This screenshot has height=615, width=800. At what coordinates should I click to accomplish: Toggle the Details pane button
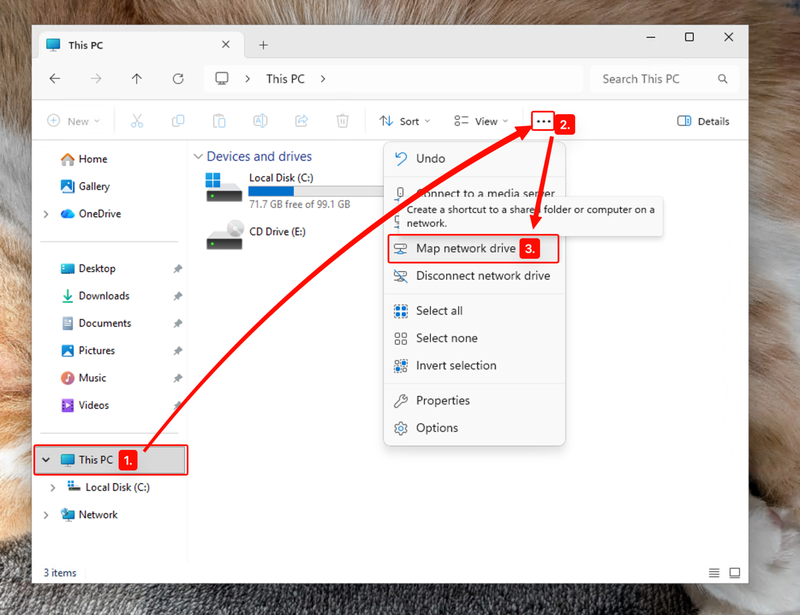[703, 121]
